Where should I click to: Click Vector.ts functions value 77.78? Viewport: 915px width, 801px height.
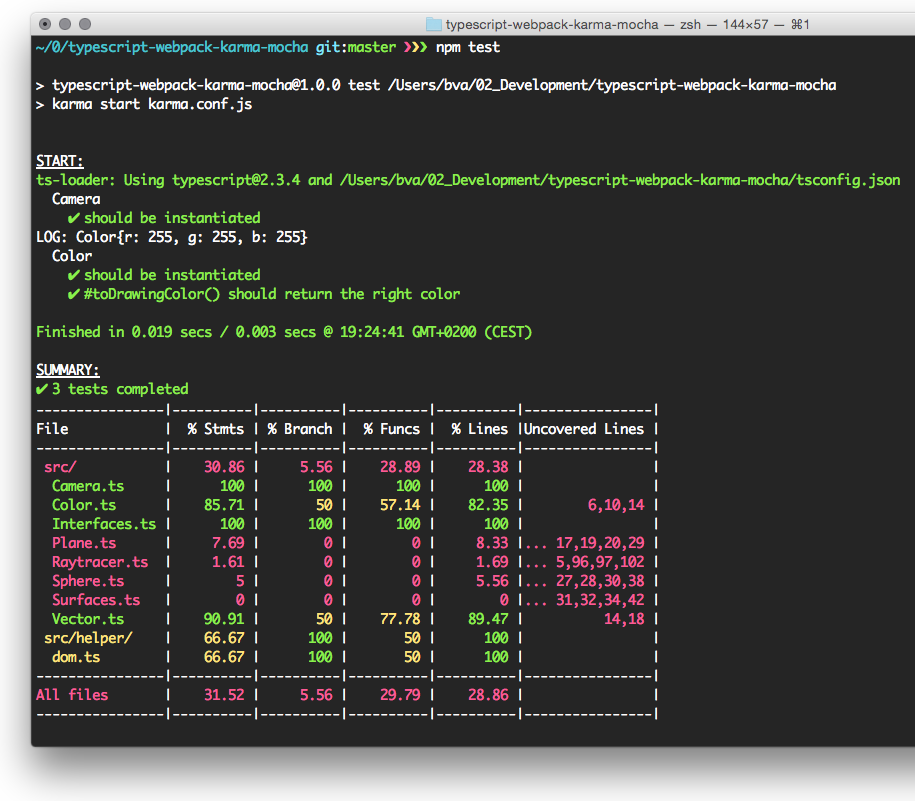[400, 619]
